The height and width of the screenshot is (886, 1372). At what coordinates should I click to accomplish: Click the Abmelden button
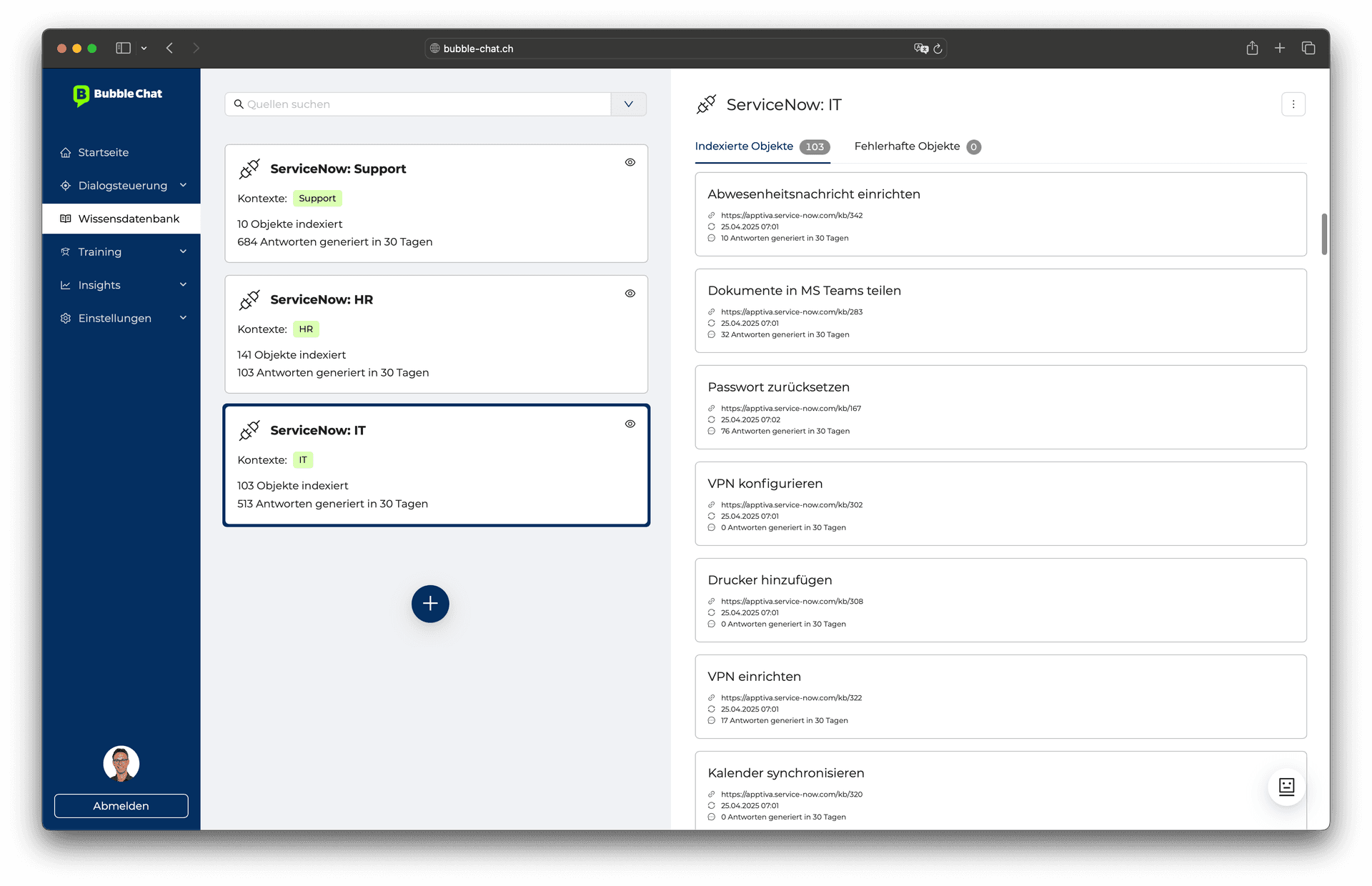coord(121,805)
